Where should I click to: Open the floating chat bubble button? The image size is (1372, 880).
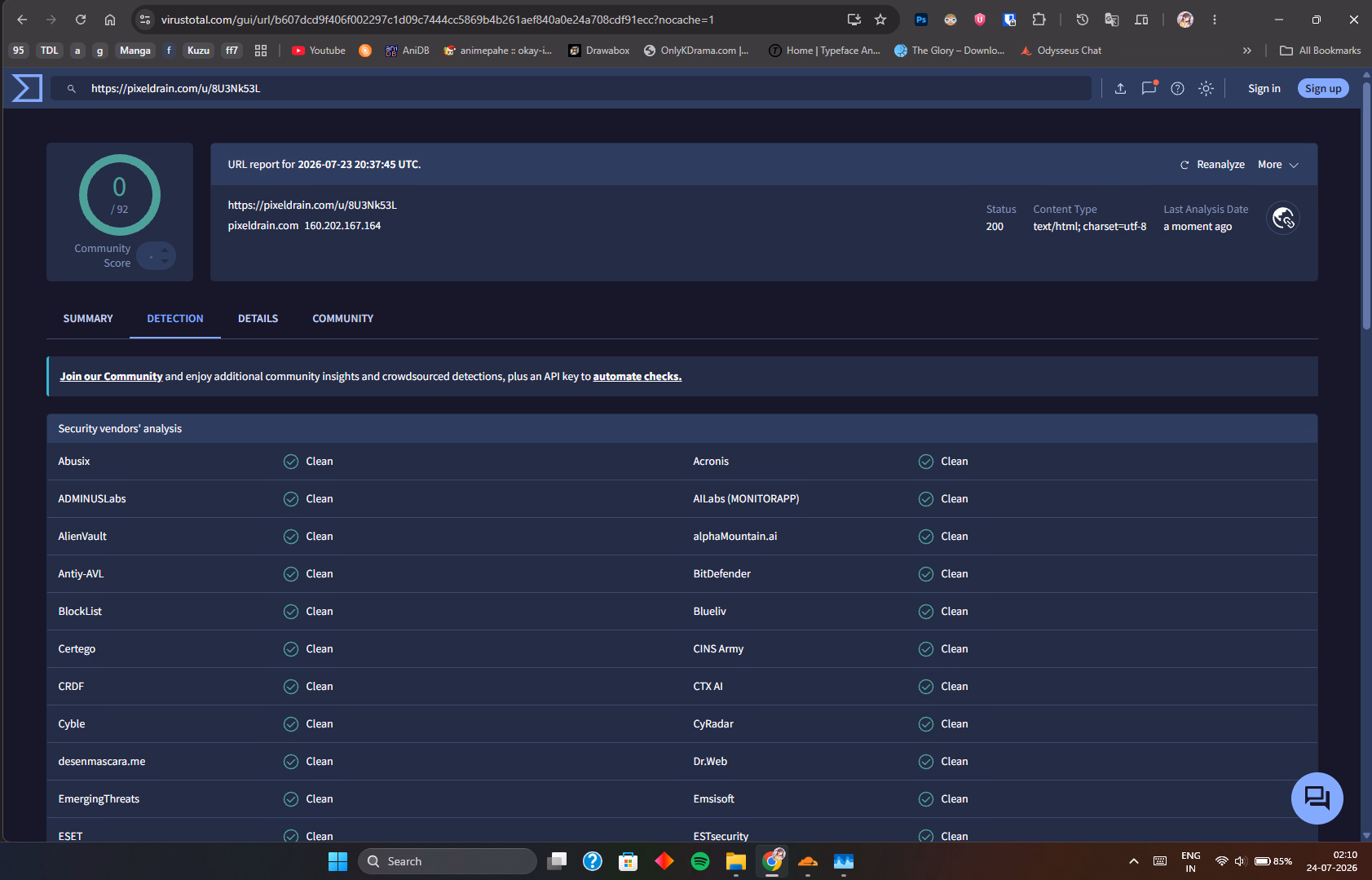pyautogui.click(x=1317, y=798)
